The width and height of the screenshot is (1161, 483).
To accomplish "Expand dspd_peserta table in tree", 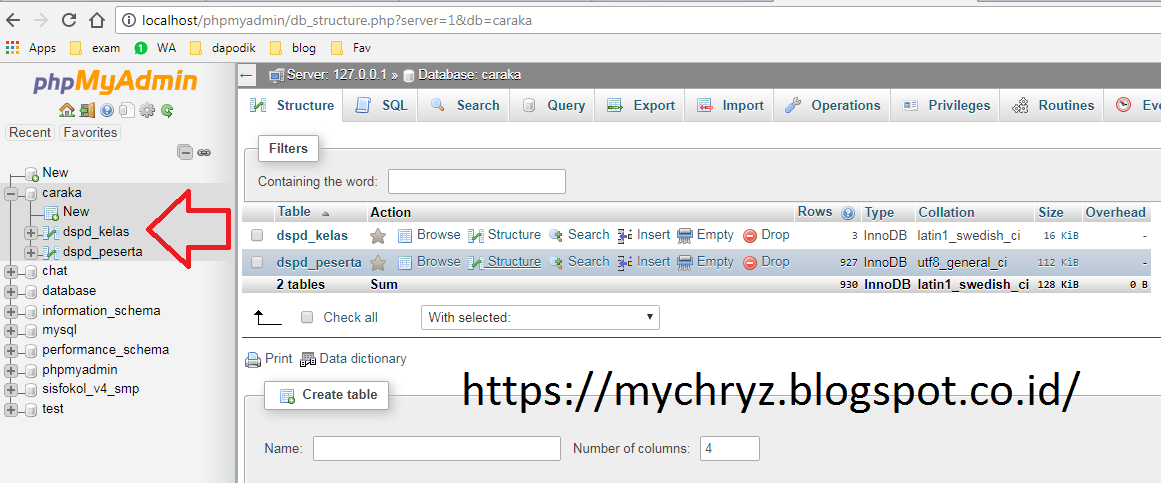I will [x=30, y=253].
